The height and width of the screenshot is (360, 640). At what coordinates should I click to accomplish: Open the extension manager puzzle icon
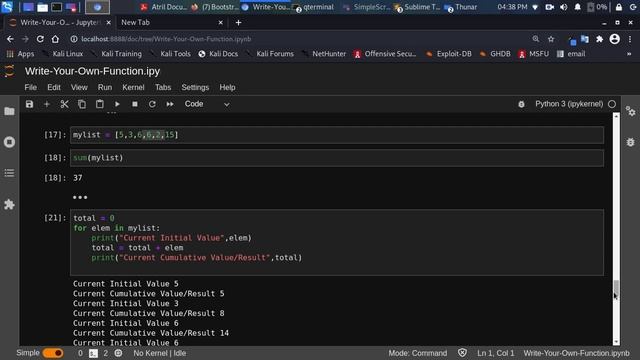click(9, 204)
